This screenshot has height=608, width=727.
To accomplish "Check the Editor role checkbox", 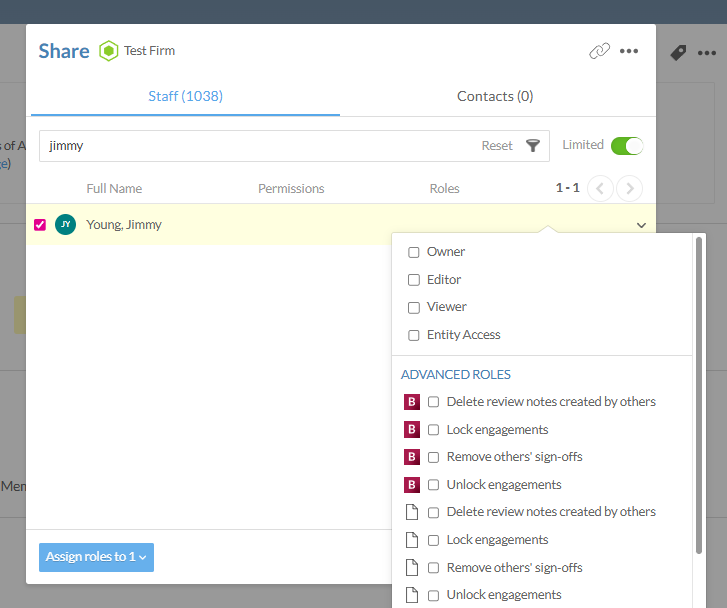I will click(x=414, y=280).
